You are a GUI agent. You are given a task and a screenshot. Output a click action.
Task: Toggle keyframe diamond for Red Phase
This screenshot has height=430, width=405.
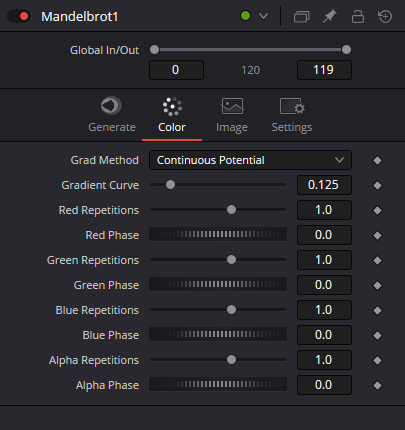tap(377, 235)
